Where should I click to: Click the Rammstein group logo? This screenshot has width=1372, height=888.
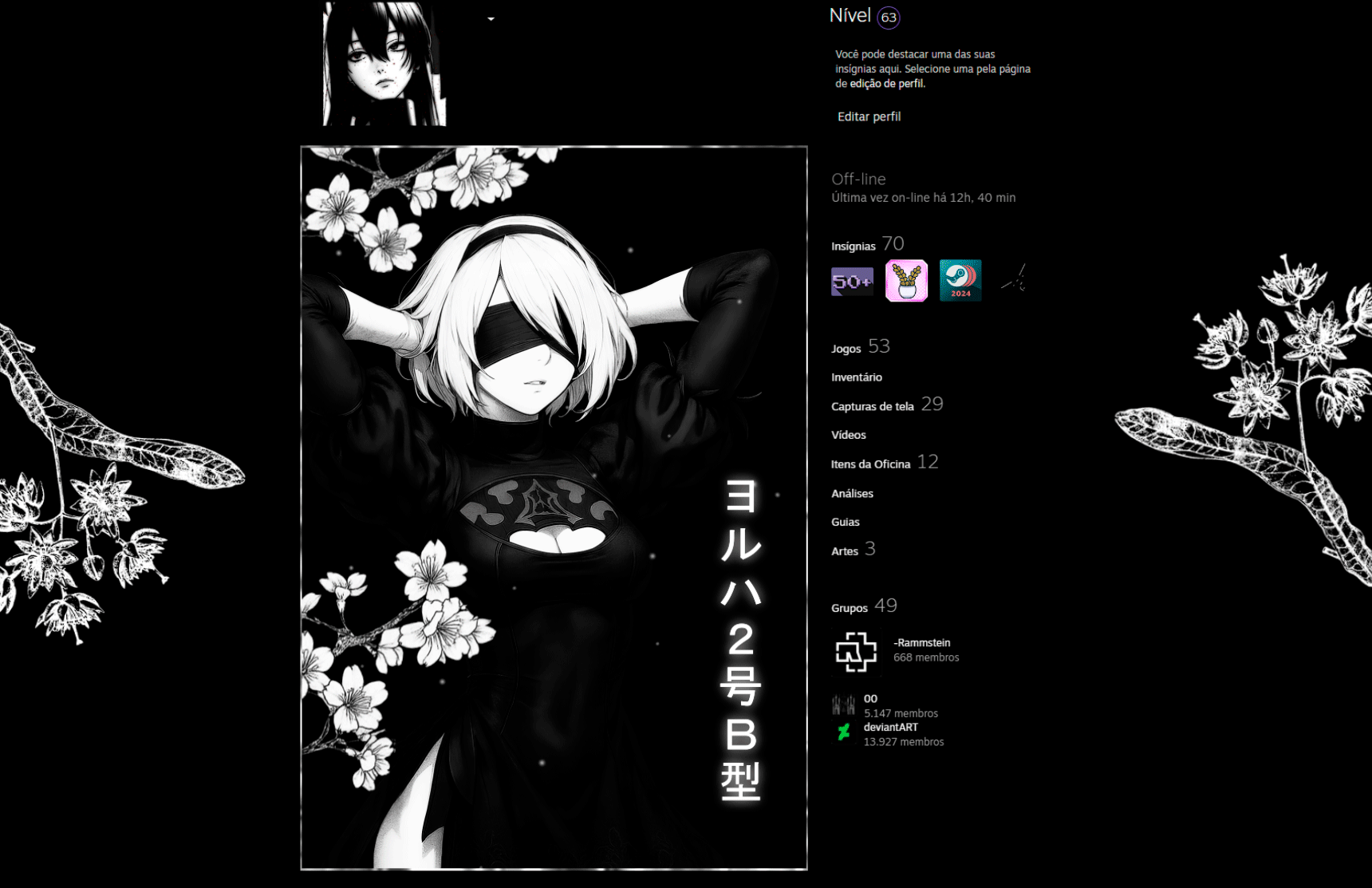pos(856,651)
